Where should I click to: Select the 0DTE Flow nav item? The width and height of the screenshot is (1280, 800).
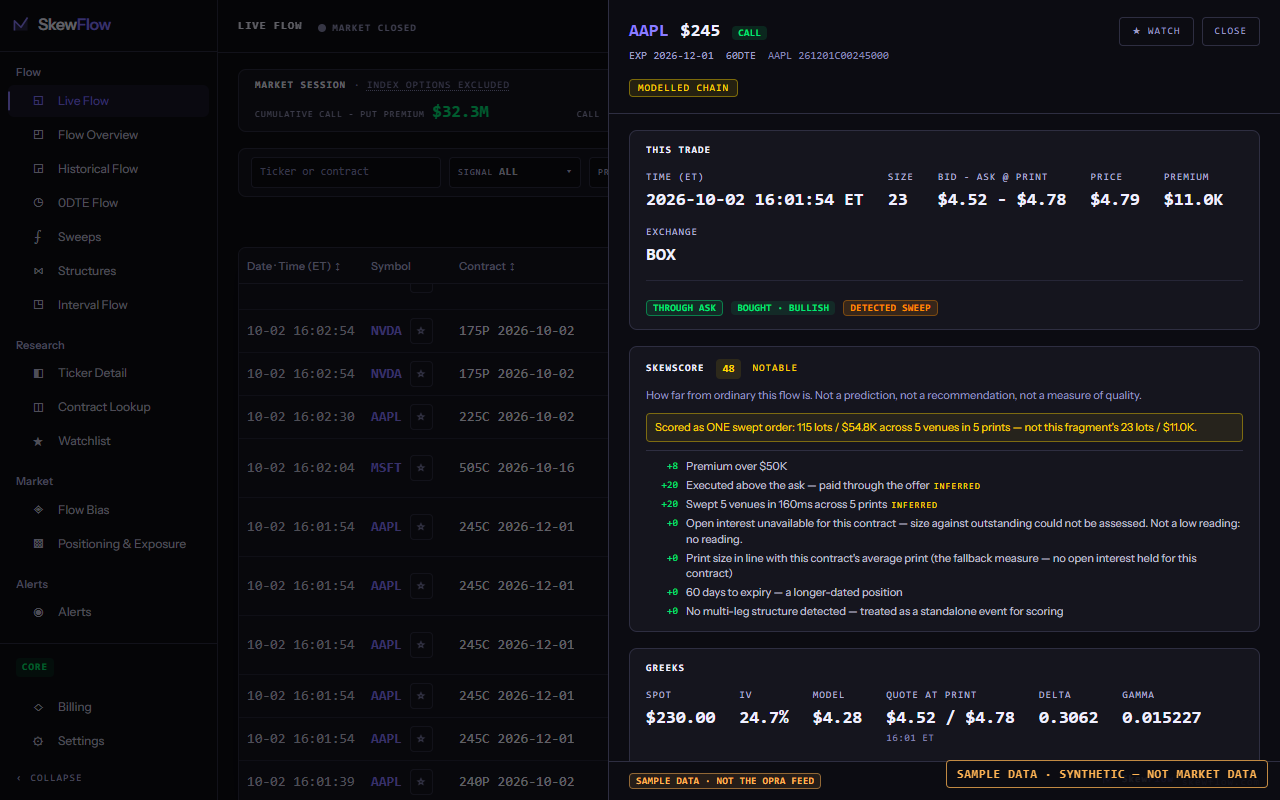point(109,203)
